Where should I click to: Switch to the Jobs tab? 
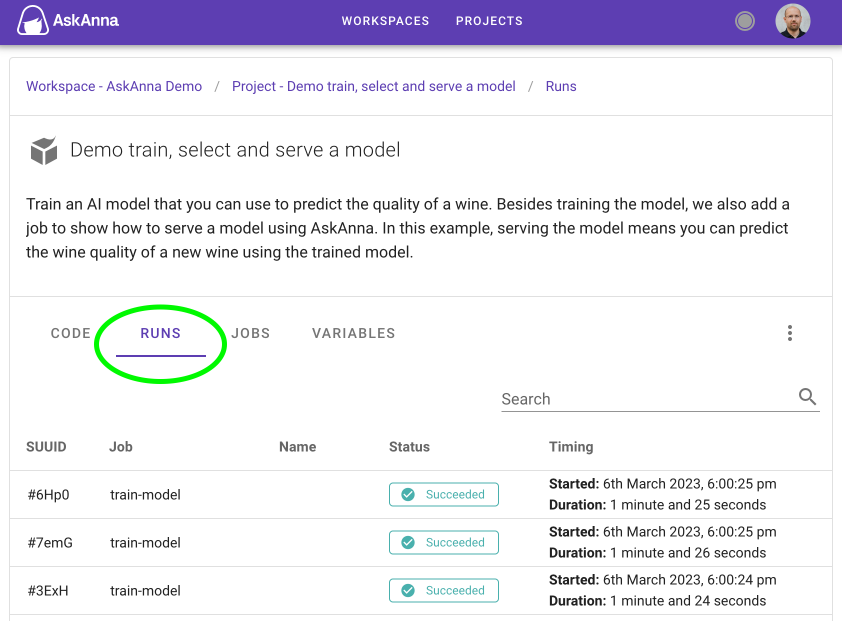click(x=251, y=333)
